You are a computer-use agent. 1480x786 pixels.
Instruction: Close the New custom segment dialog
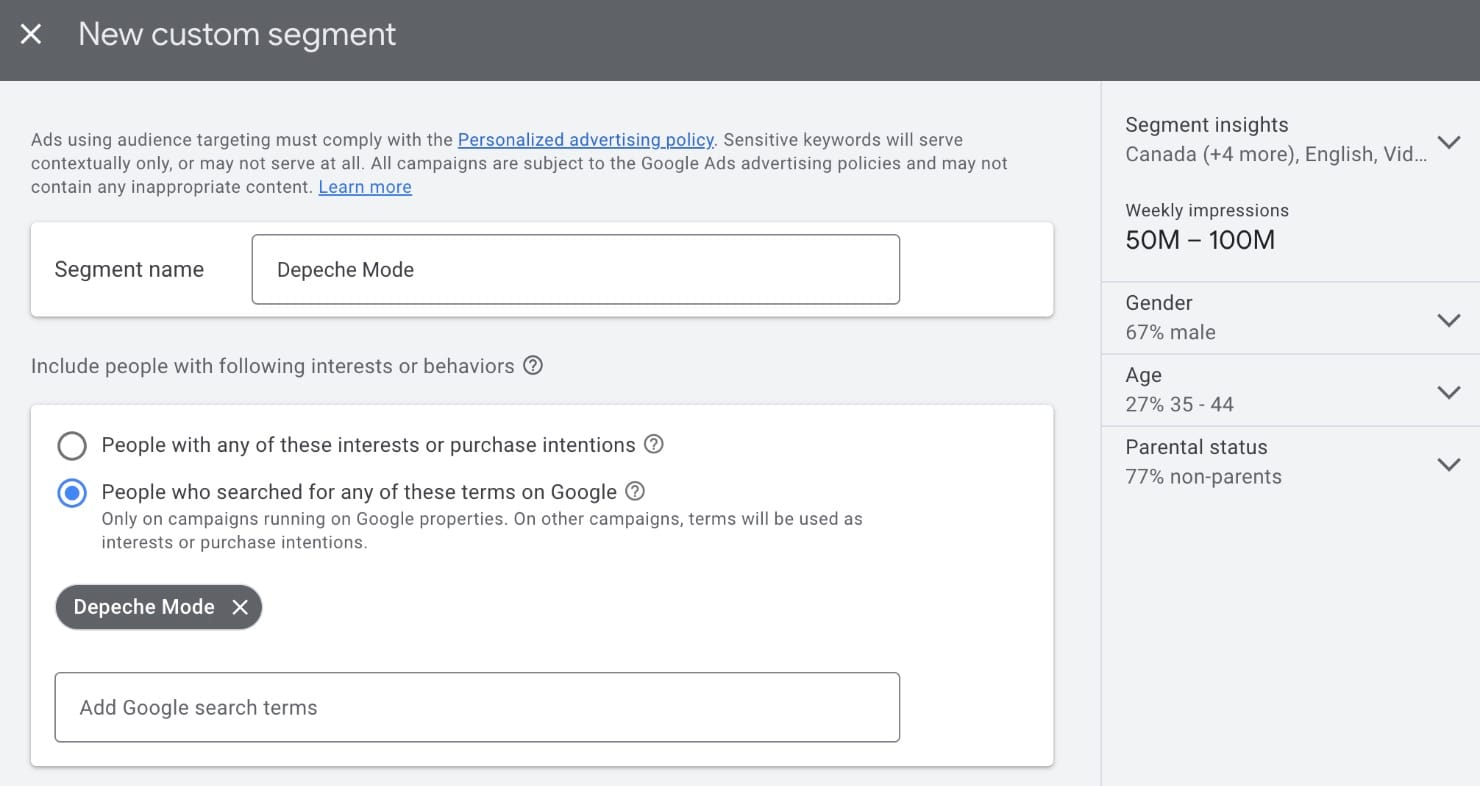(31, 35)
